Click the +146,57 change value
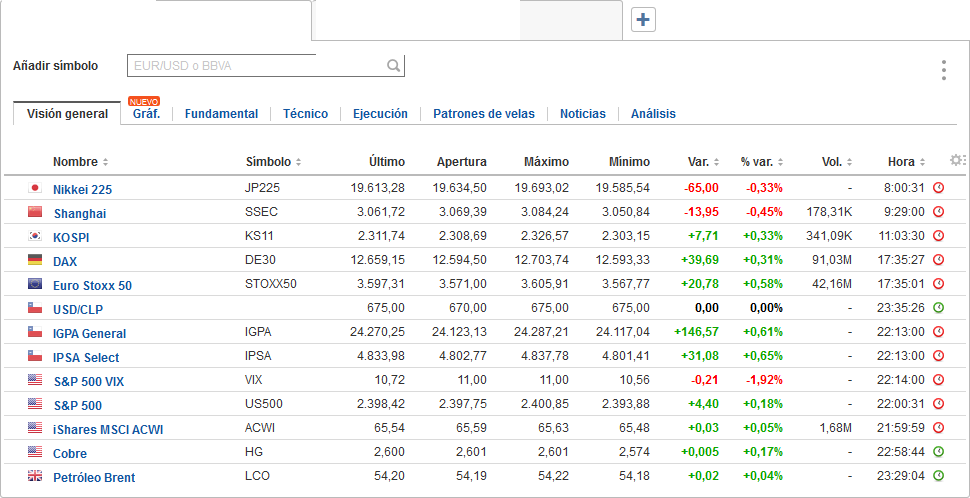Image resolution: width=970 pixels, height=498 pixels. pyautogui.click(x=697, y=332)
